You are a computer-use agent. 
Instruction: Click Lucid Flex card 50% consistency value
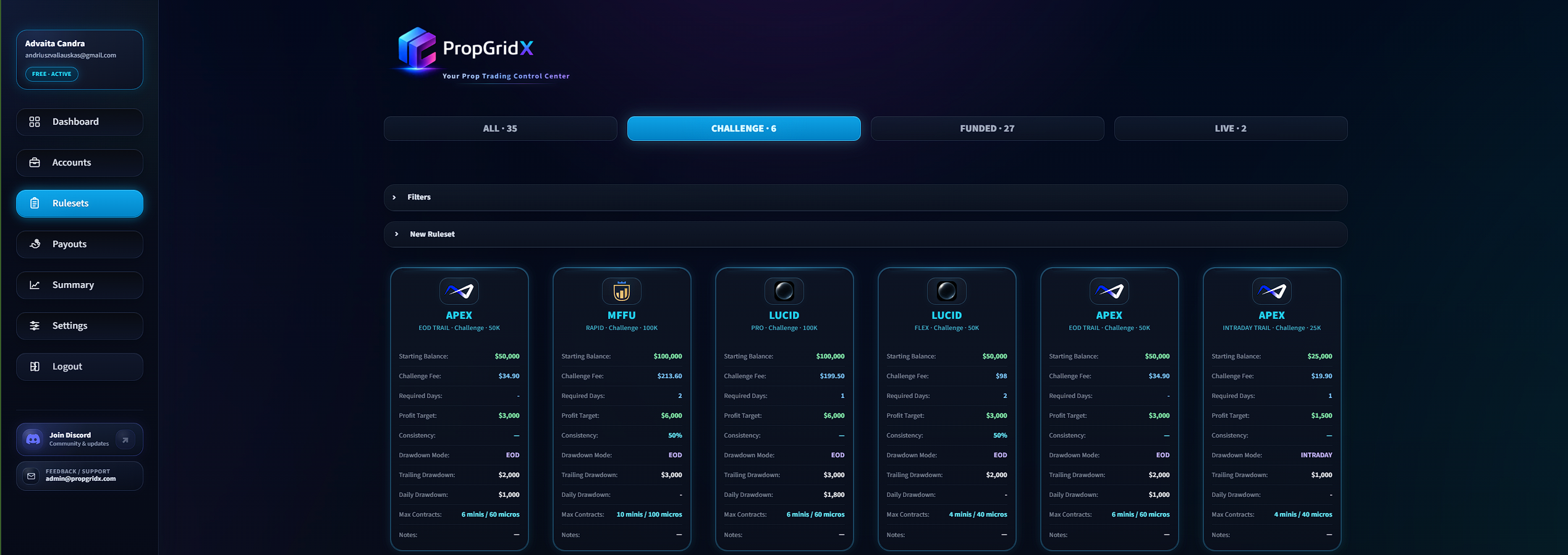click(1000, 435)
